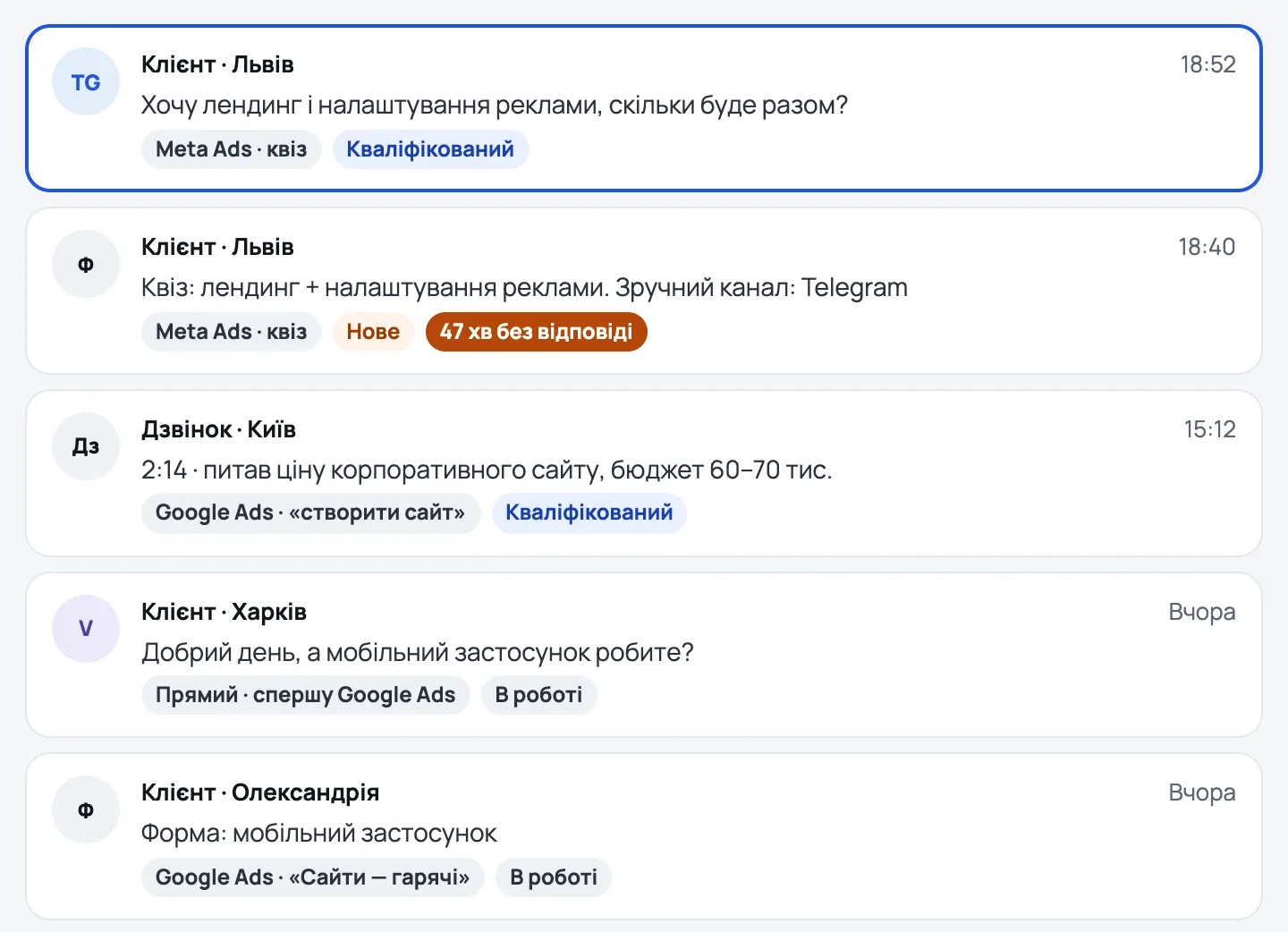Select the 'Дзвінок · Київ' title
The image size is (1288, 932).
pos(218,429)
